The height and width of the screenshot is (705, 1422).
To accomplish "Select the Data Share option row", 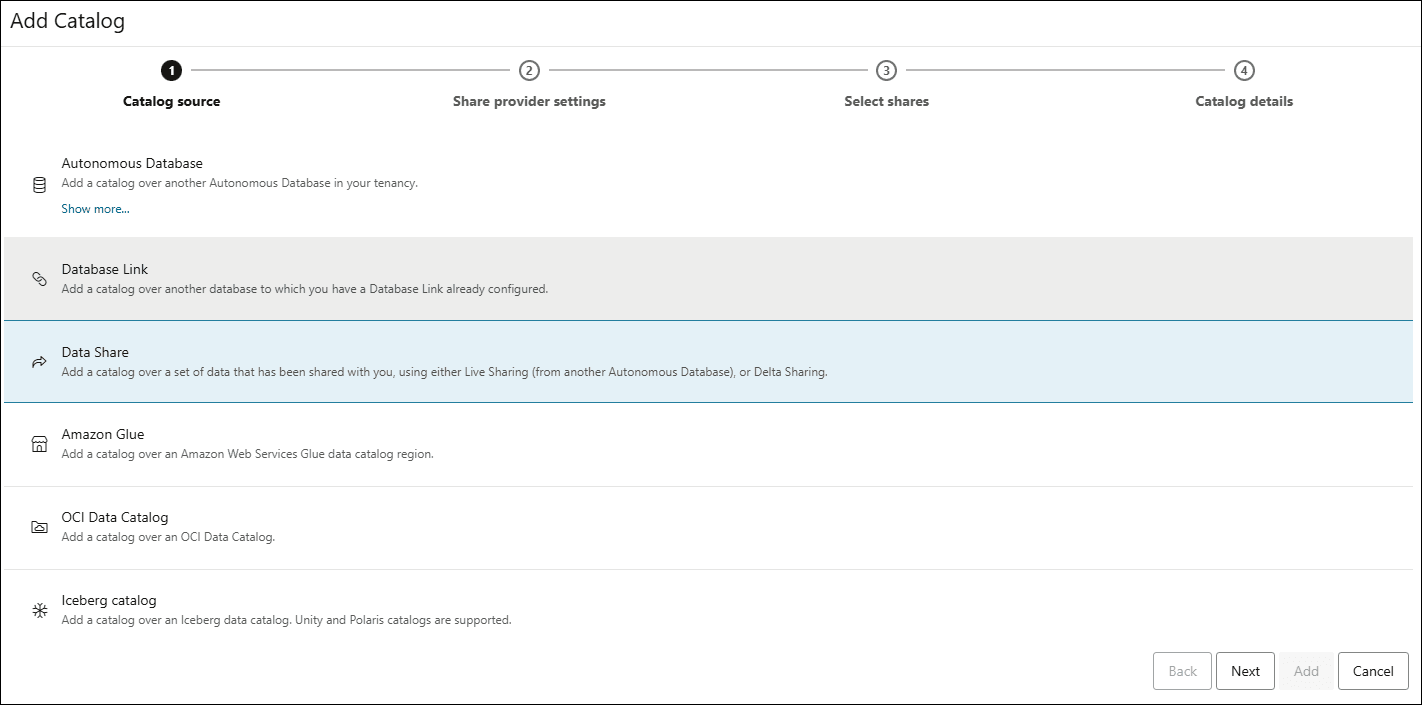I will [400, 361].
